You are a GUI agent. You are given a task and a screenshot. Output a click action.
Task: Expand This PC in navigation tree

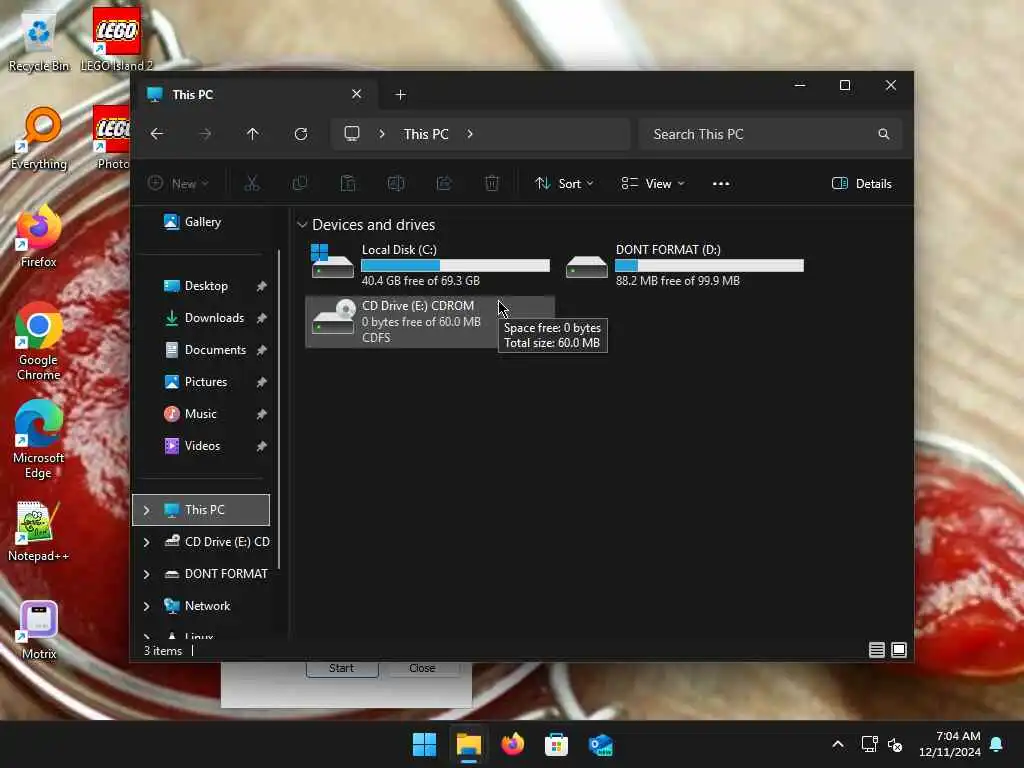coord(146,510)
